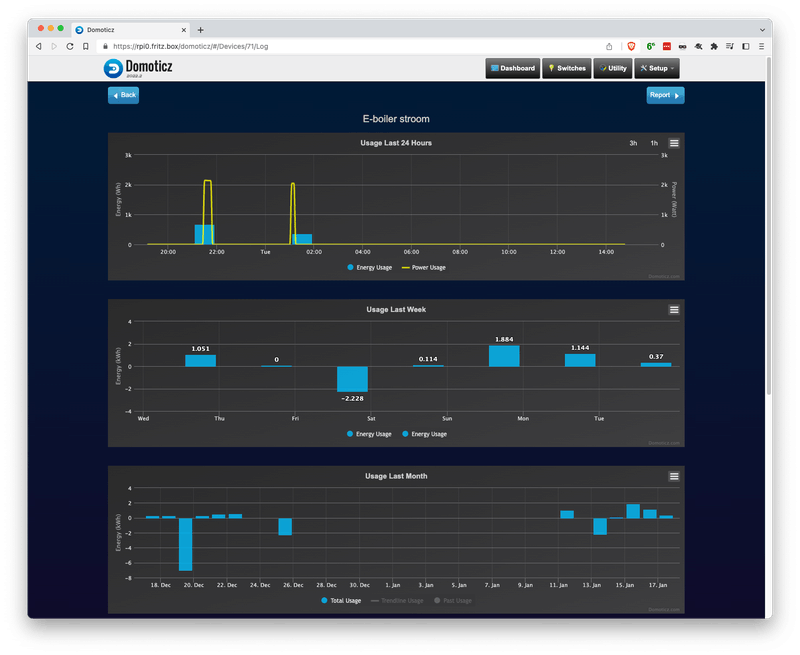Click the Utility meter icon in navbar
This screenshot has height=655, width=800.
pyautogui.click(x=601, y=67)
